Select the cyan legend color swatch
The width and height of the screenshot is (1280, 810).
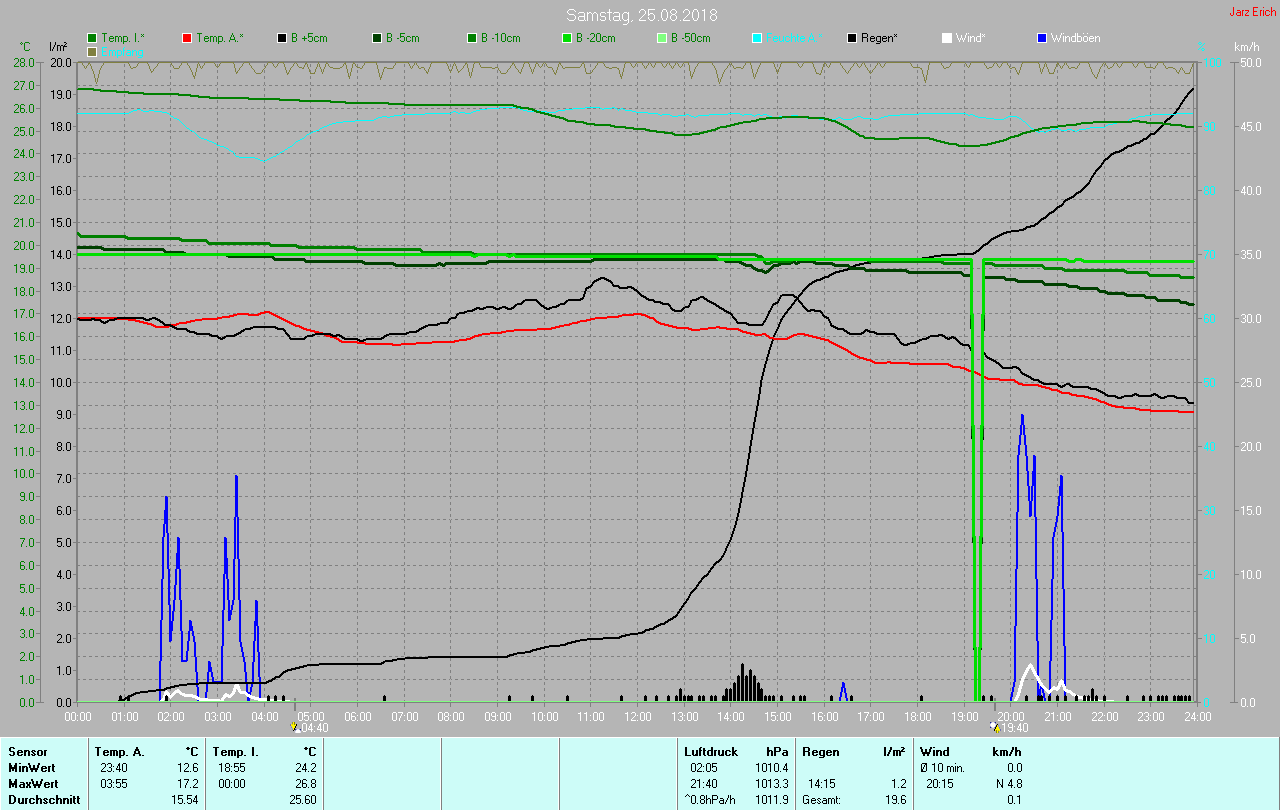[757, 38]
